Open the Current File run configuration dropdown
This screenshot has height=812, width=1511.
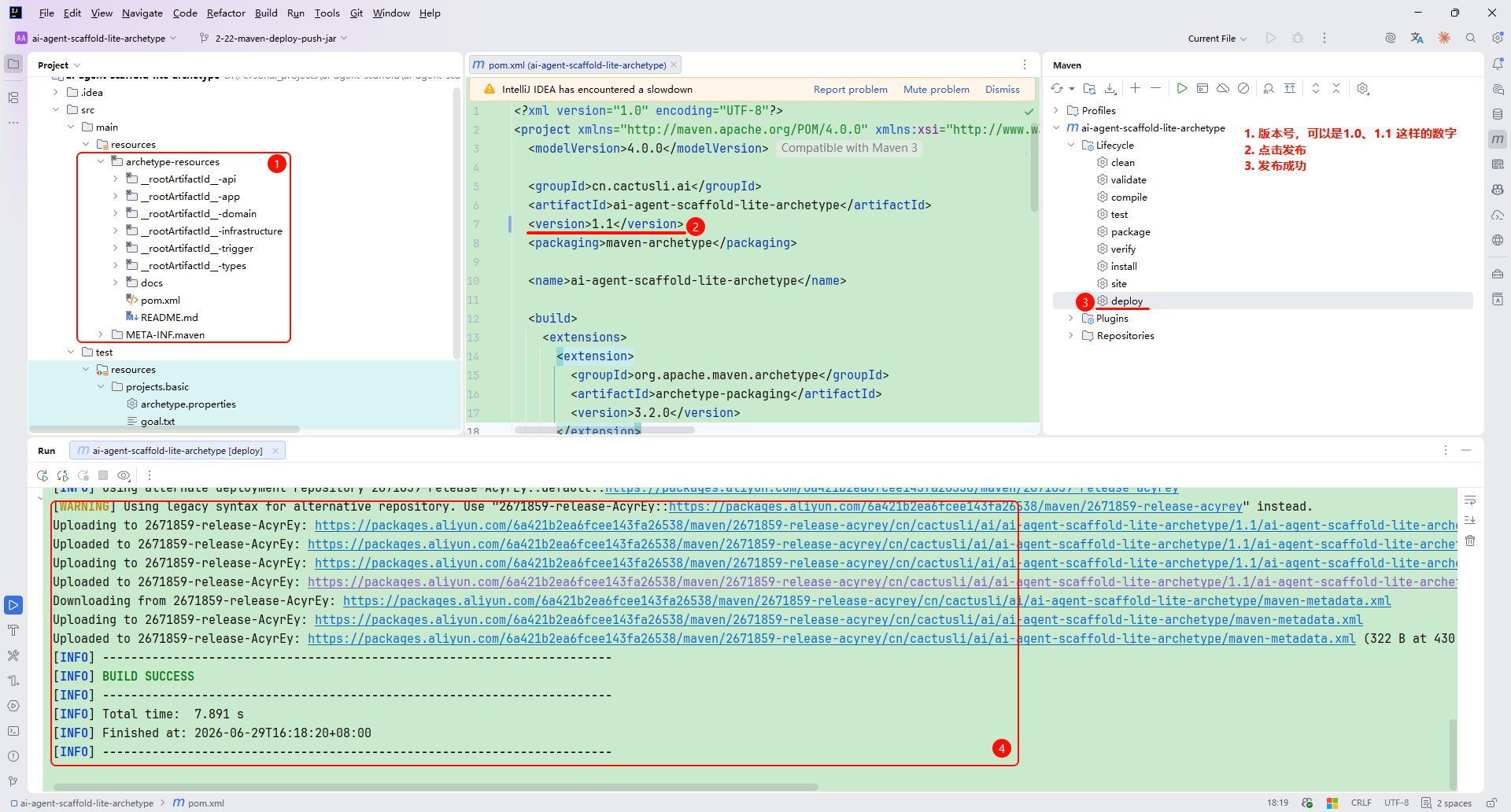click(x=1217, y=39)
